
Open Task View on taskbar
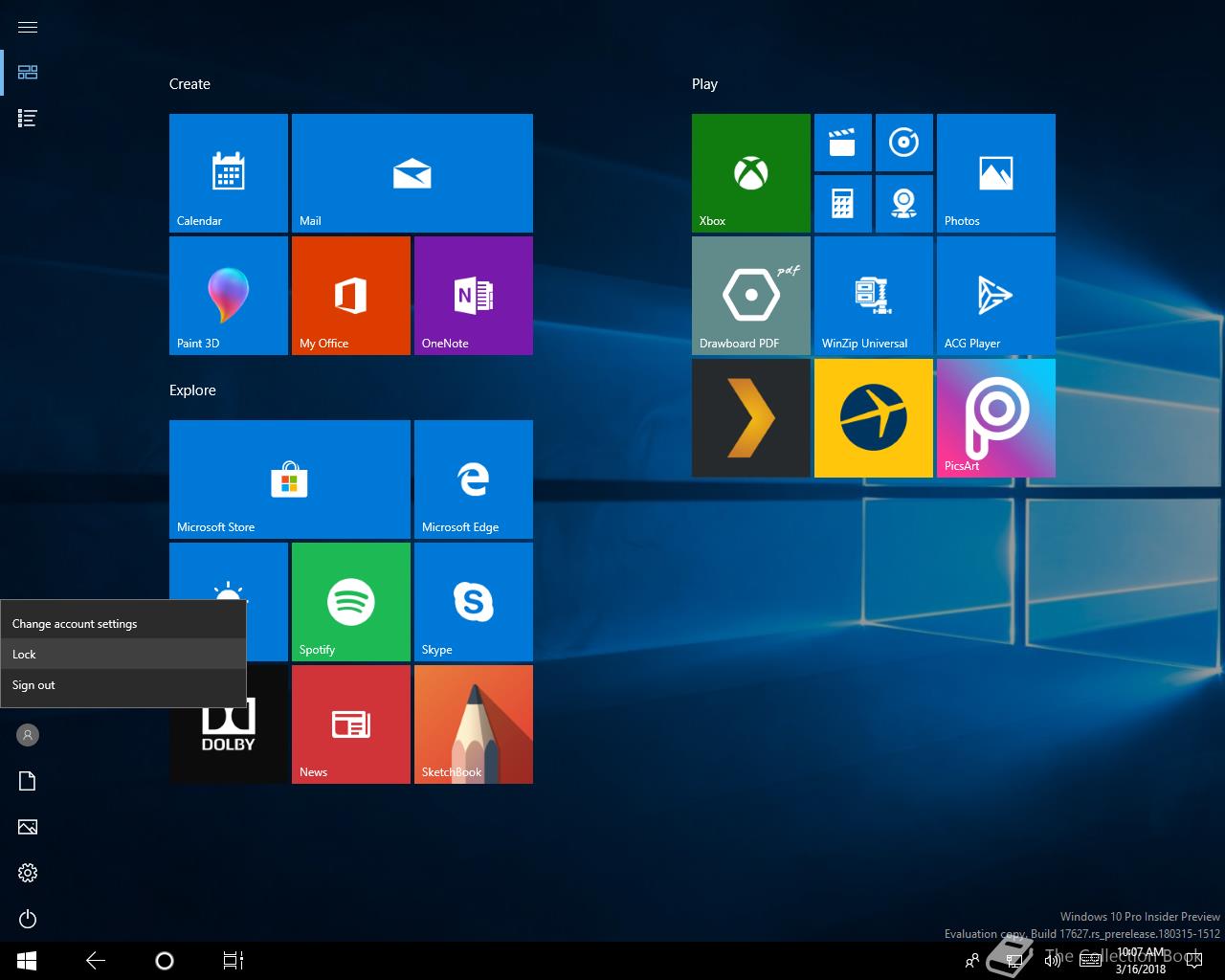[x=234, y=961]
